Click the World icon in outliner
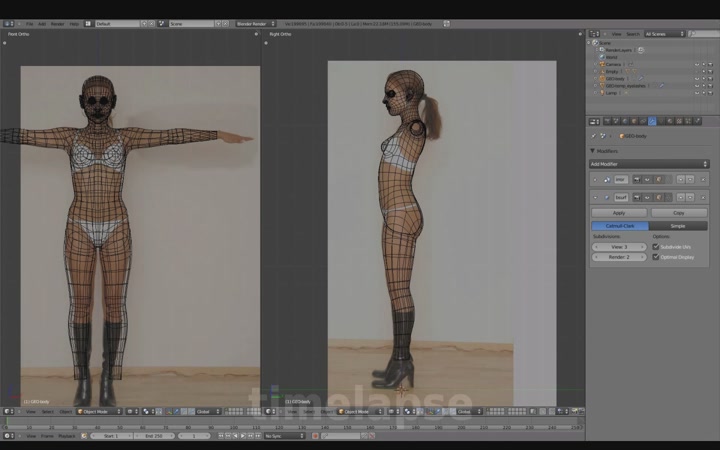The height and width of the screenshot is (450, 720). click(602, 57)
